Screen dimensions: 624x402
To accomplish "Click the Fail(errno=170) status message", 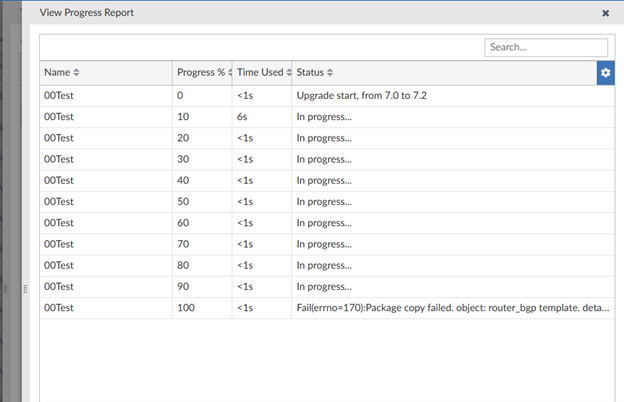I will coord(452,308).
